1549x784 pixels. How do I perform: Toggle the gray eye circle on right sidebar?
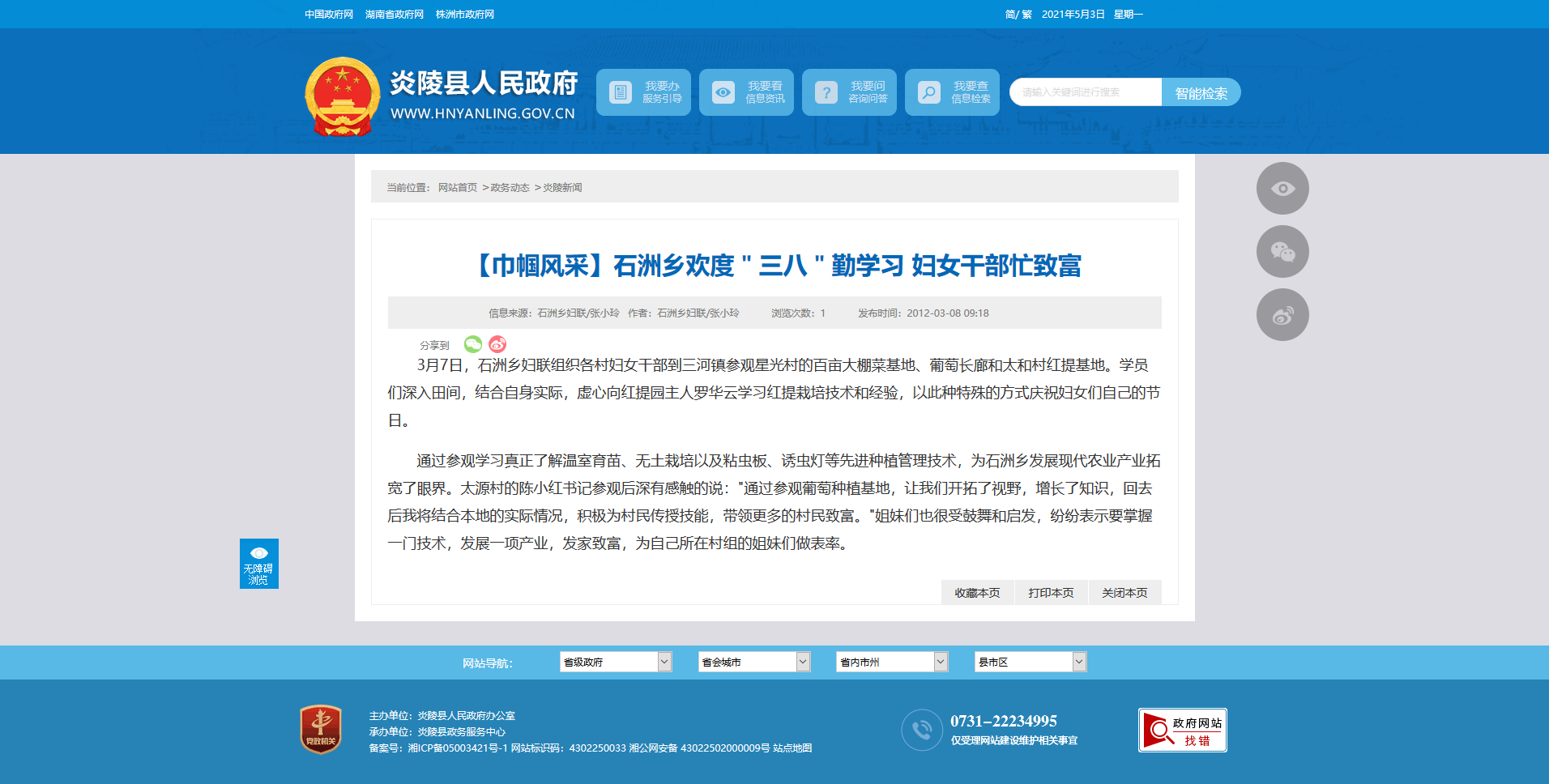(x=1282, y=189)
